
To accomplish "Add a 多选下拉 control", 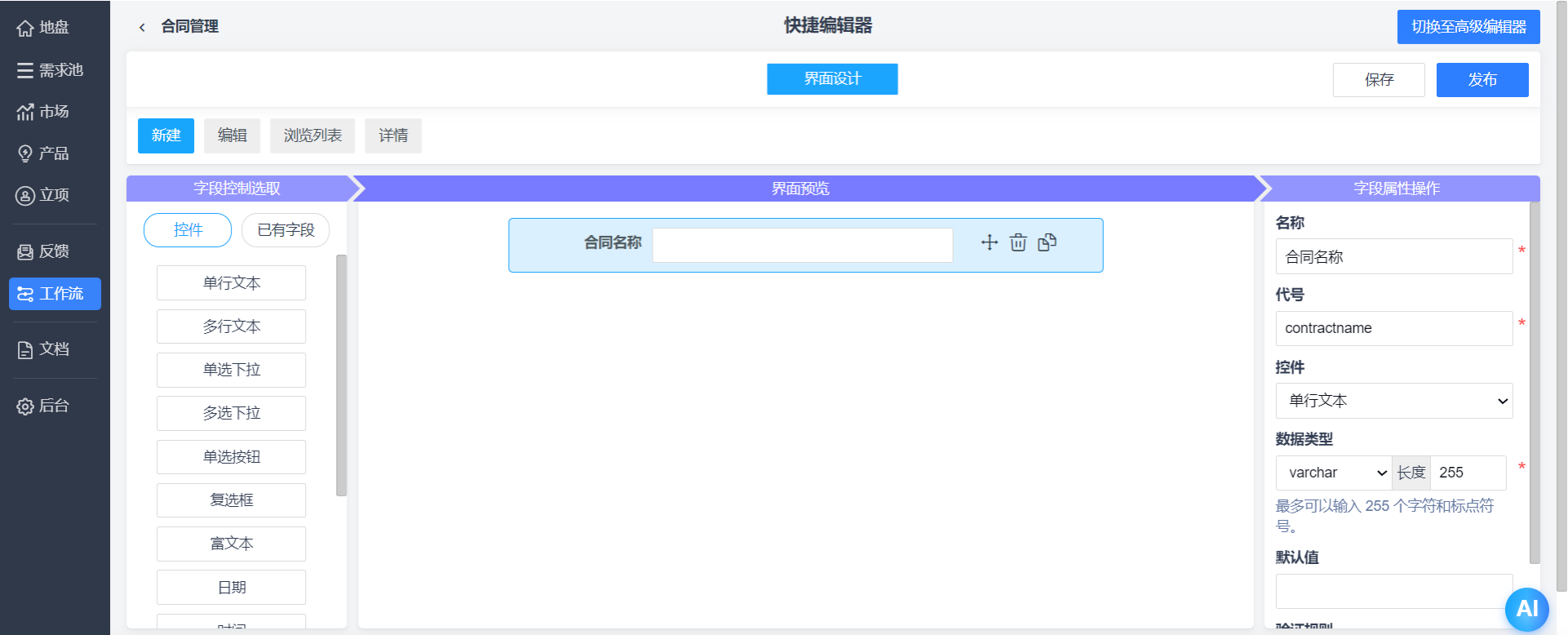I will click(232, 413).
